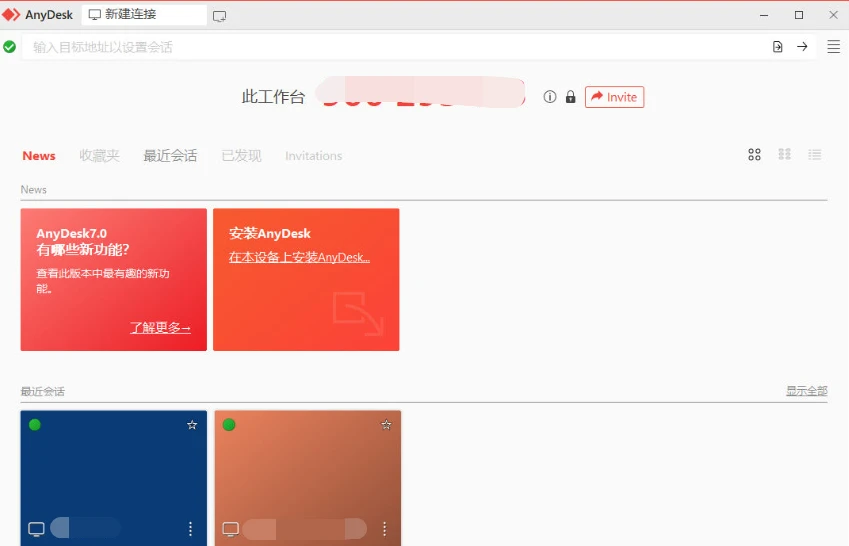Screen dimensions: 849x546
Task: Switch to the 收藏夹 tab
Action: click(x=99, y=156)
